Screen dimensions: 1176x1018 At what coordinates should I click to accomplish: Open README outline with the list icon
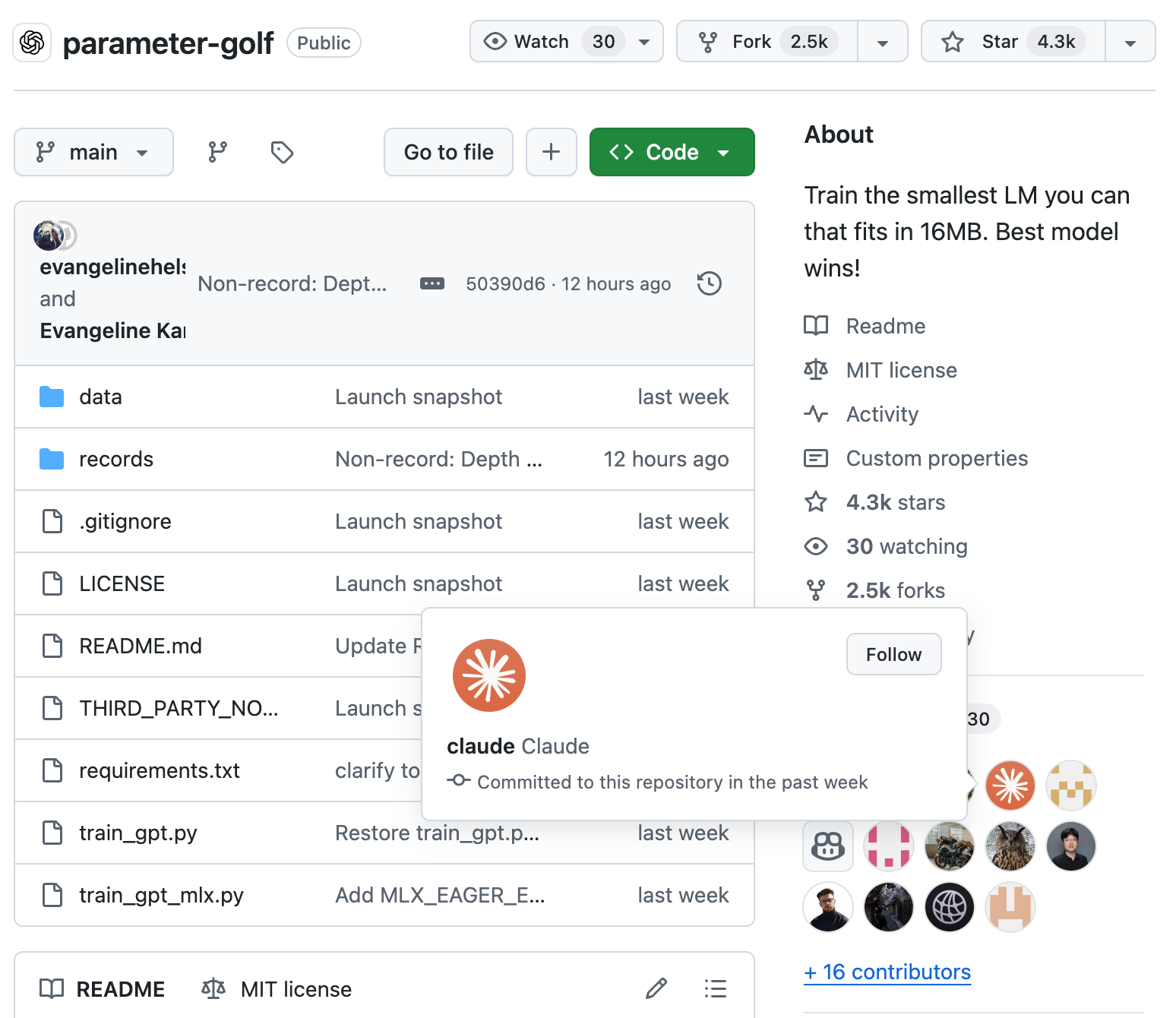(715, 988)
